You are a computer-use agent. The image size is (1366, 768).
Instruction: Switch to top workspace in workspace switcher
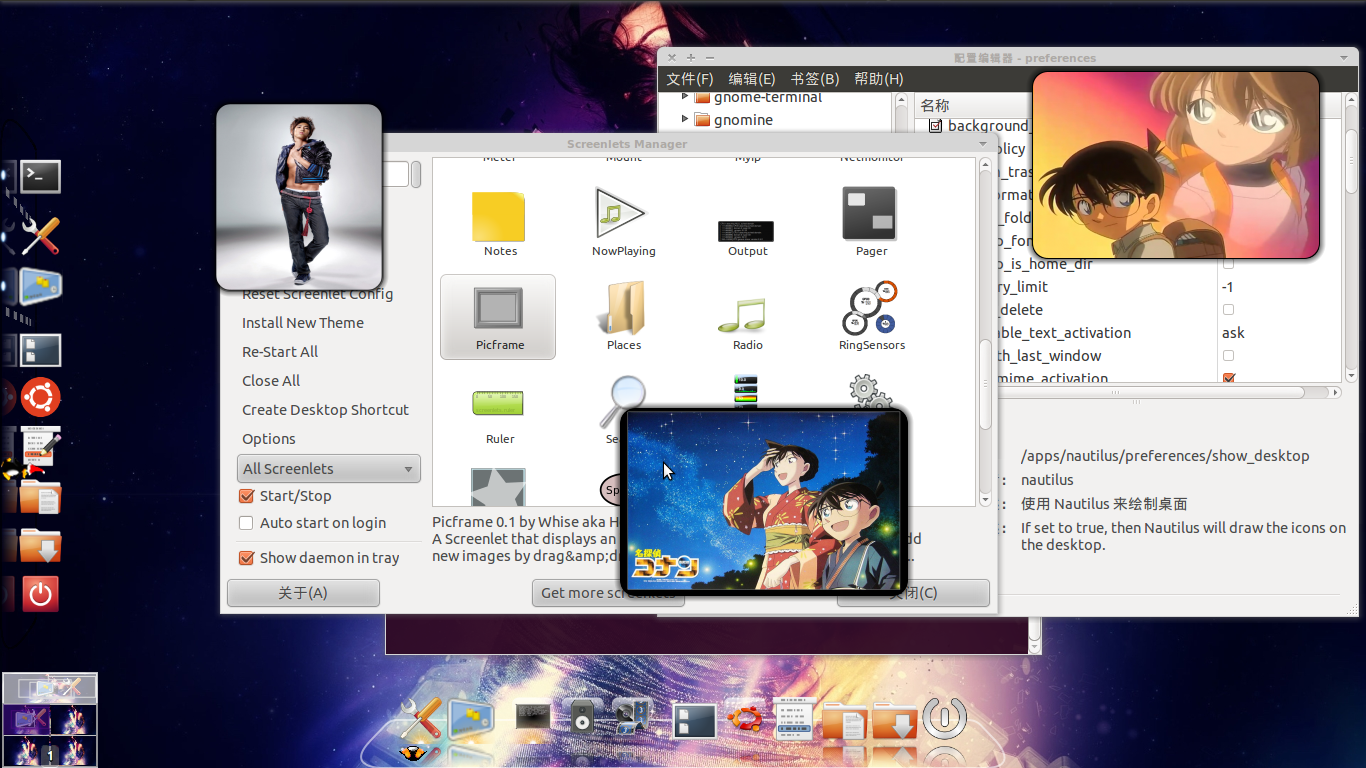pyautogui.click(x=50, y=688)
